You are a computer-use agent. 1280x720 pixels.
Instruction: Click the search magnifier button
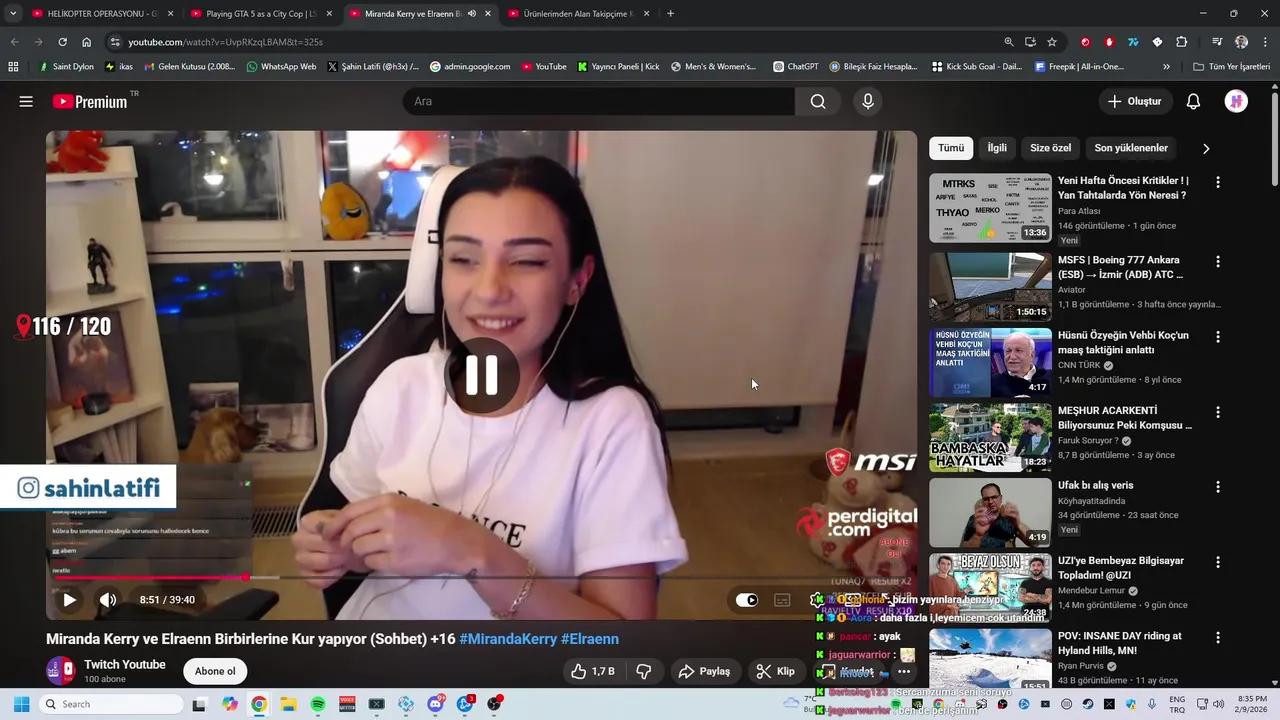coord(818,101)
